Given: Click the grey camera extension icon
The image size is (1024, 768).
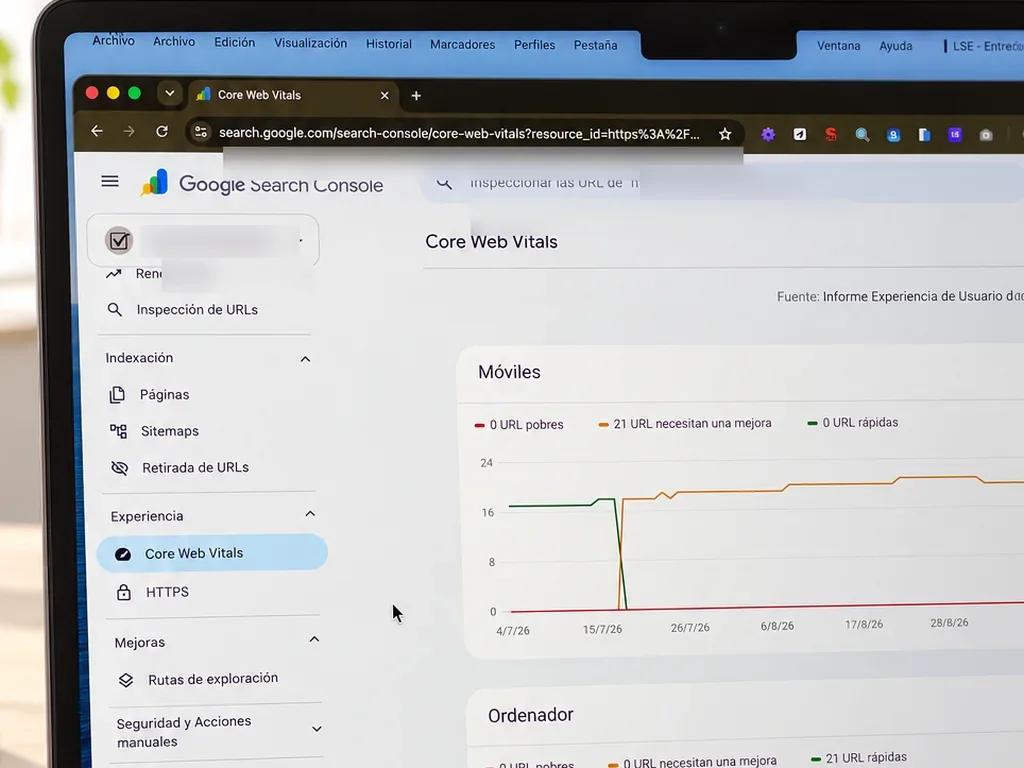Looking at the screenshot, I should pyautogui.click(x=986, y=135).
